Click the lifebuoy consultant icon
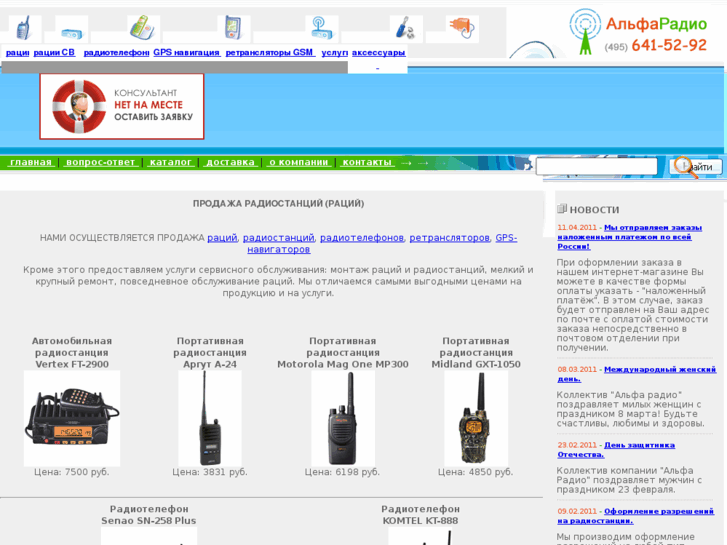This screenshot has width=727, height=545. point(78,107)
